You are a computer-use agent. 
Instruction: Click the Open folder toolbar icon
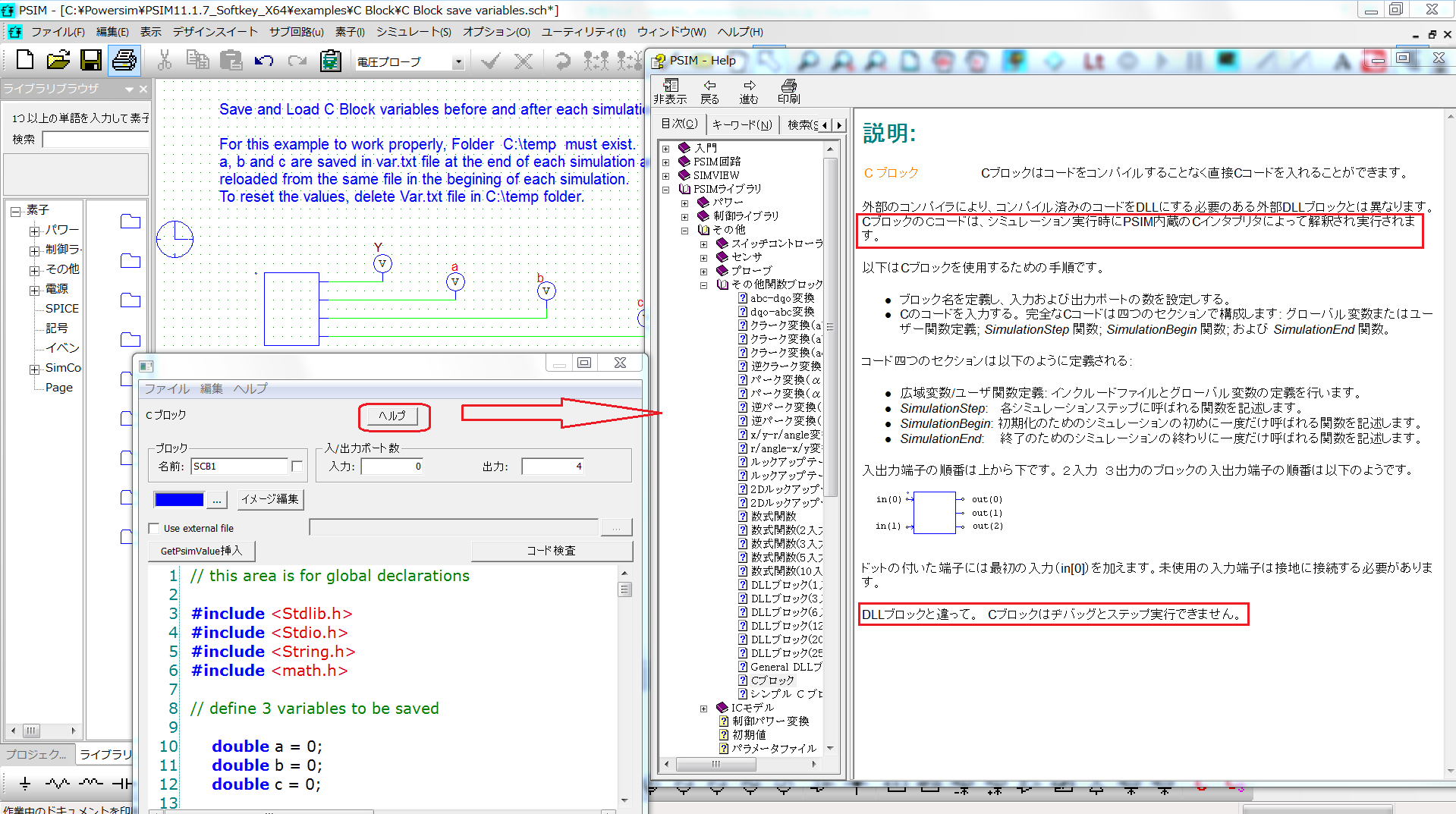[58, 61]
